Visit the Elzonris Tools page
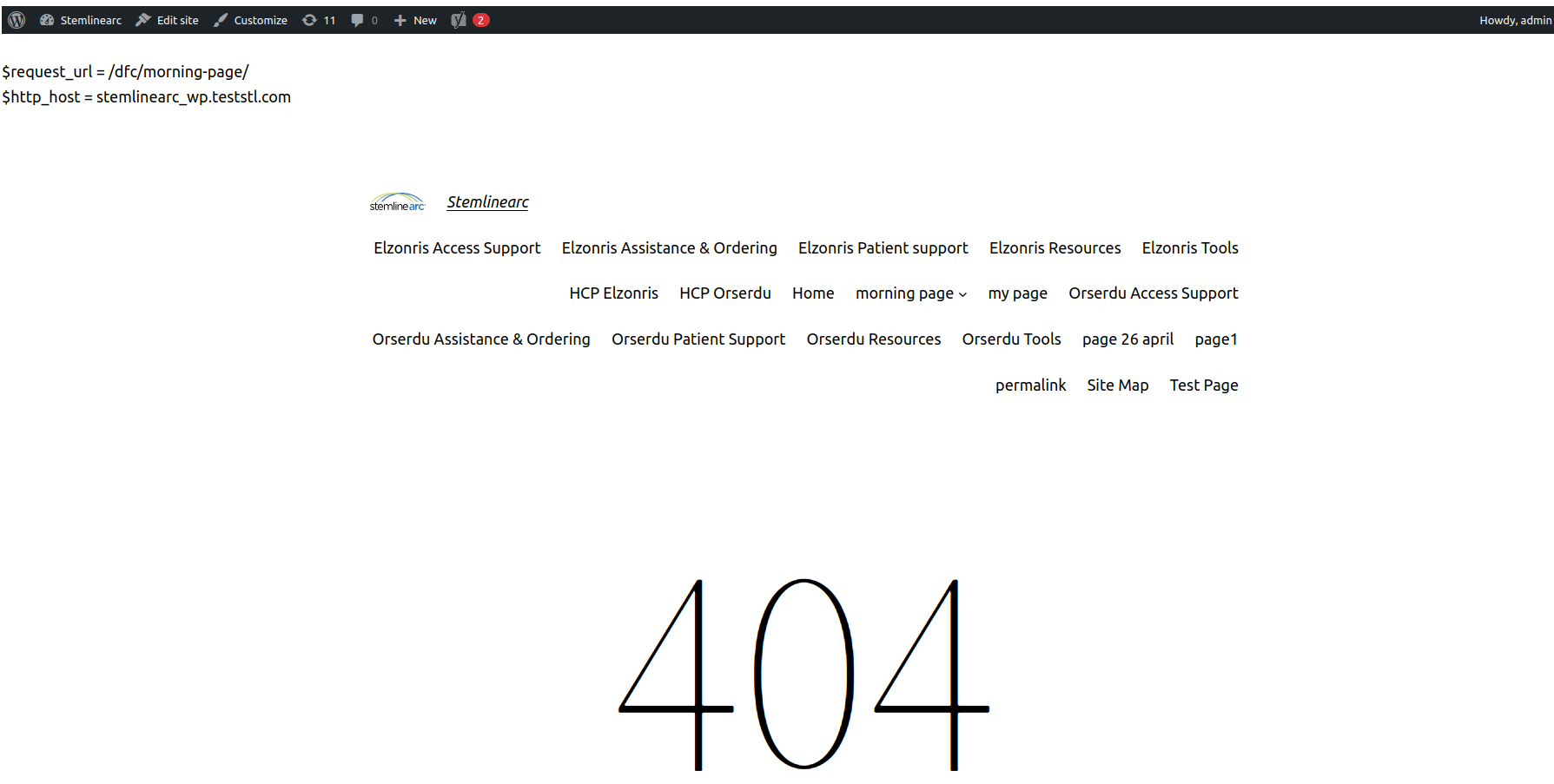This screenshot has height=784, width=1554. (x=1190, y=248)
